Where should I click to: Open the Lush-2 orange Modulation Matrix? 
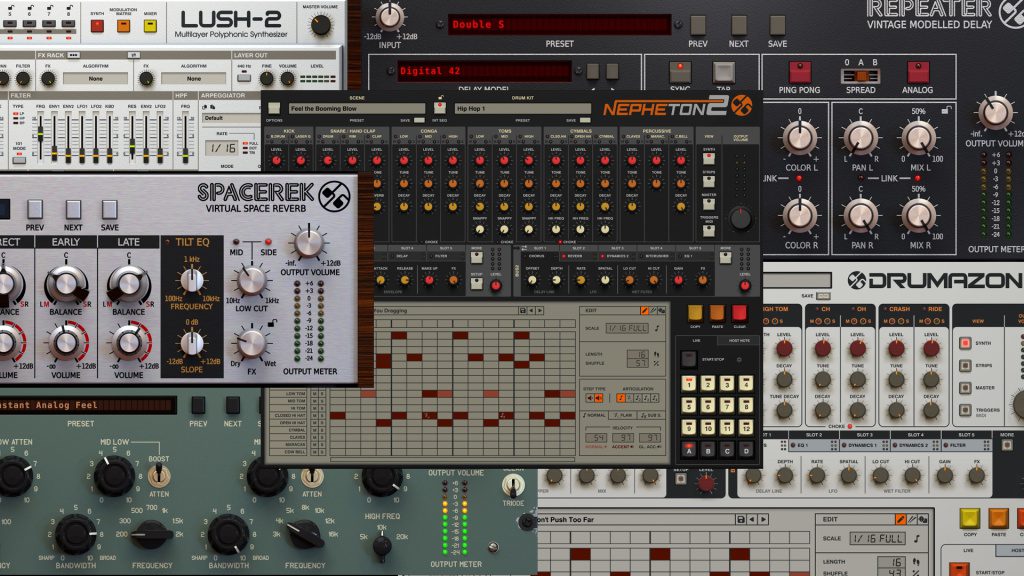click(123, 25)
